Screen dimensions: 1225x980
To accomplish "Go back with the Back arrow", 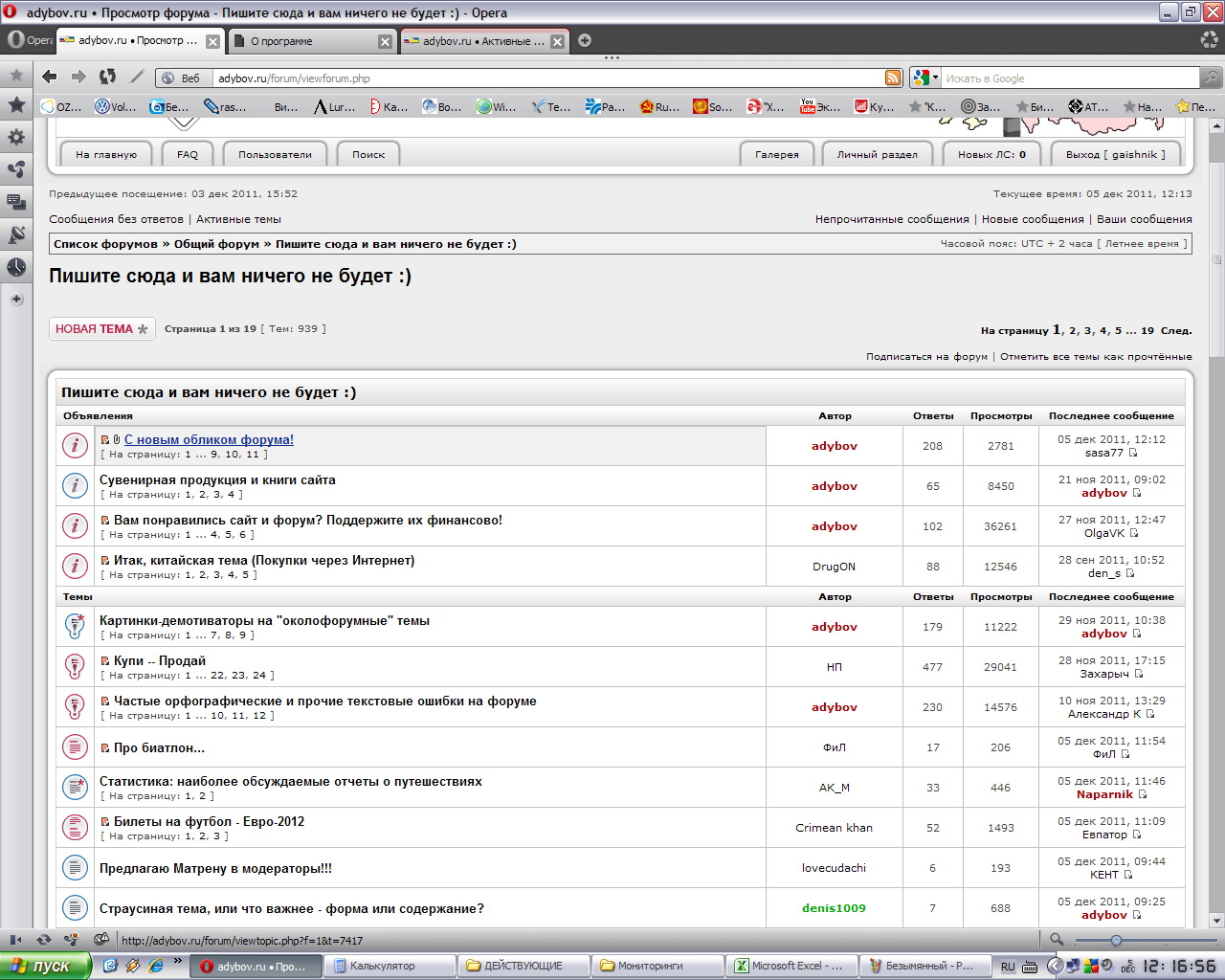I will (50, 78).
